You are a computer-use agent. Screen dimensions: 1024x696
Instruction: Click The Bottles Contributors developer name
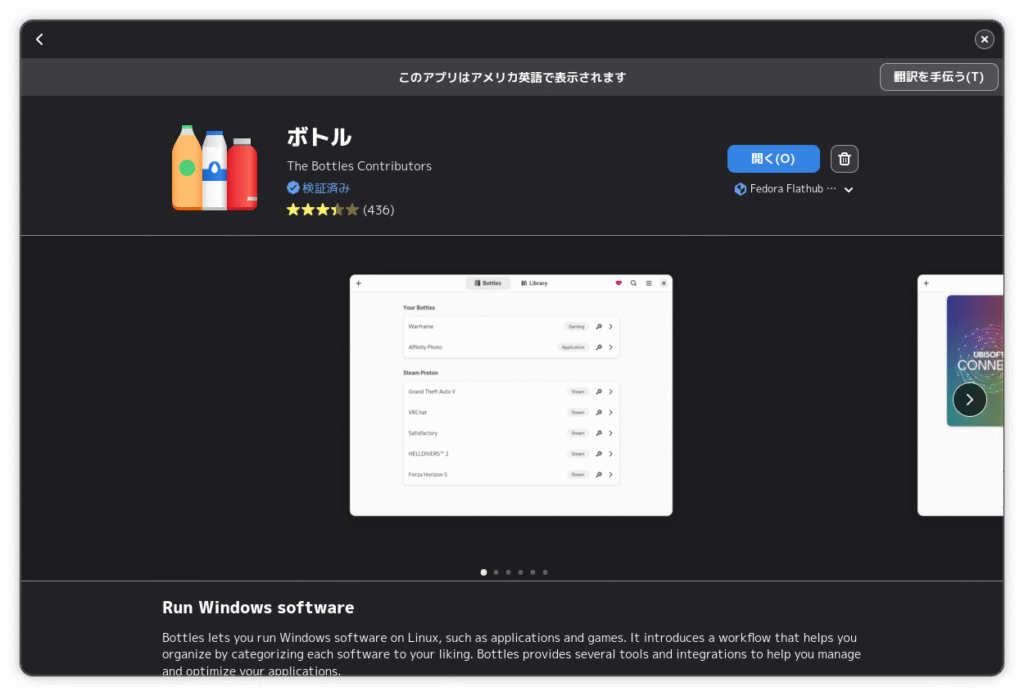click(359, 166)
